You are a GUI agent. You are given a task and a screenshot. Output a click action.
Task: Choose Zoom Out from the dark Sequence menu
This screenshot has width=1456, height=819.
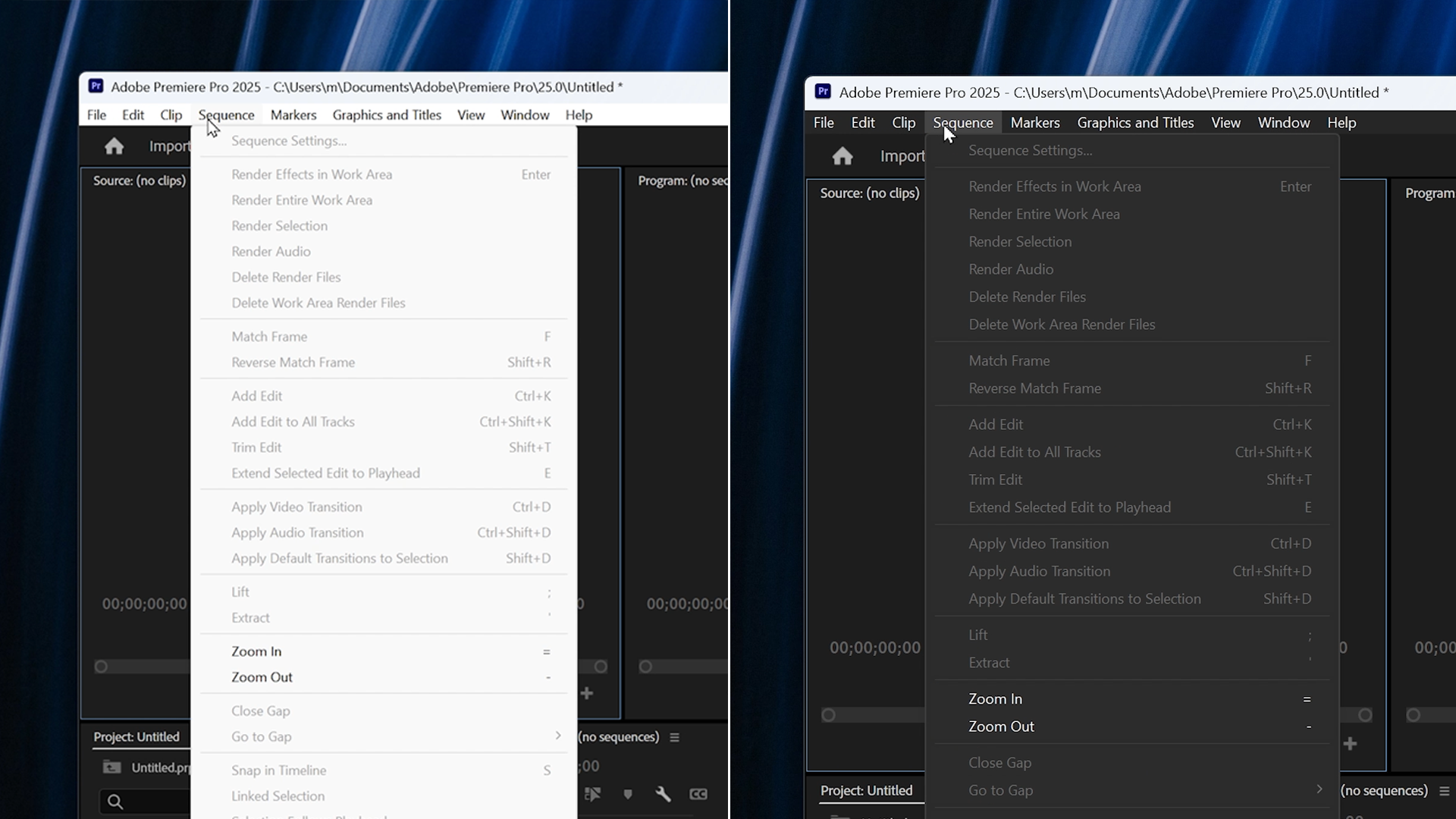click(x=1001, y=726)
